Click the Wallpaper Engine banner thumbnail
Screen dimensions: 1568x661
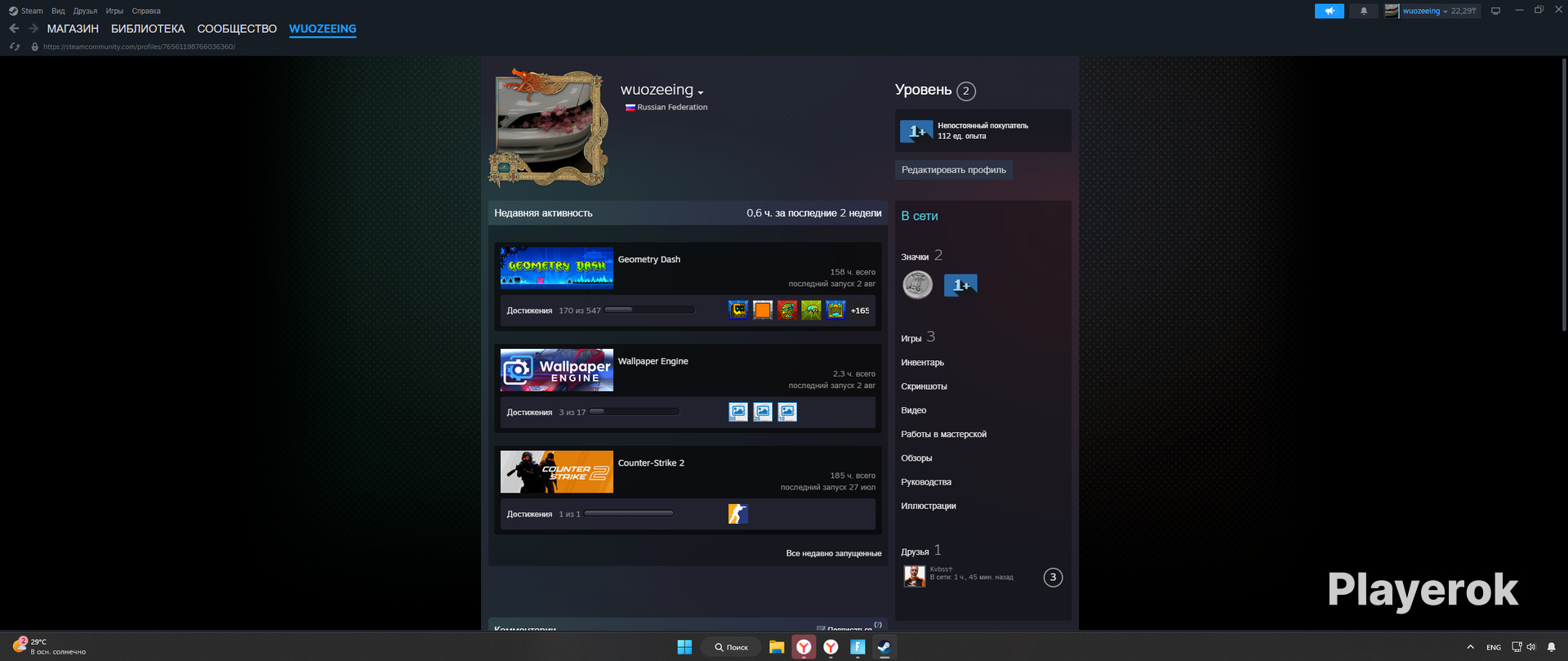557,370
